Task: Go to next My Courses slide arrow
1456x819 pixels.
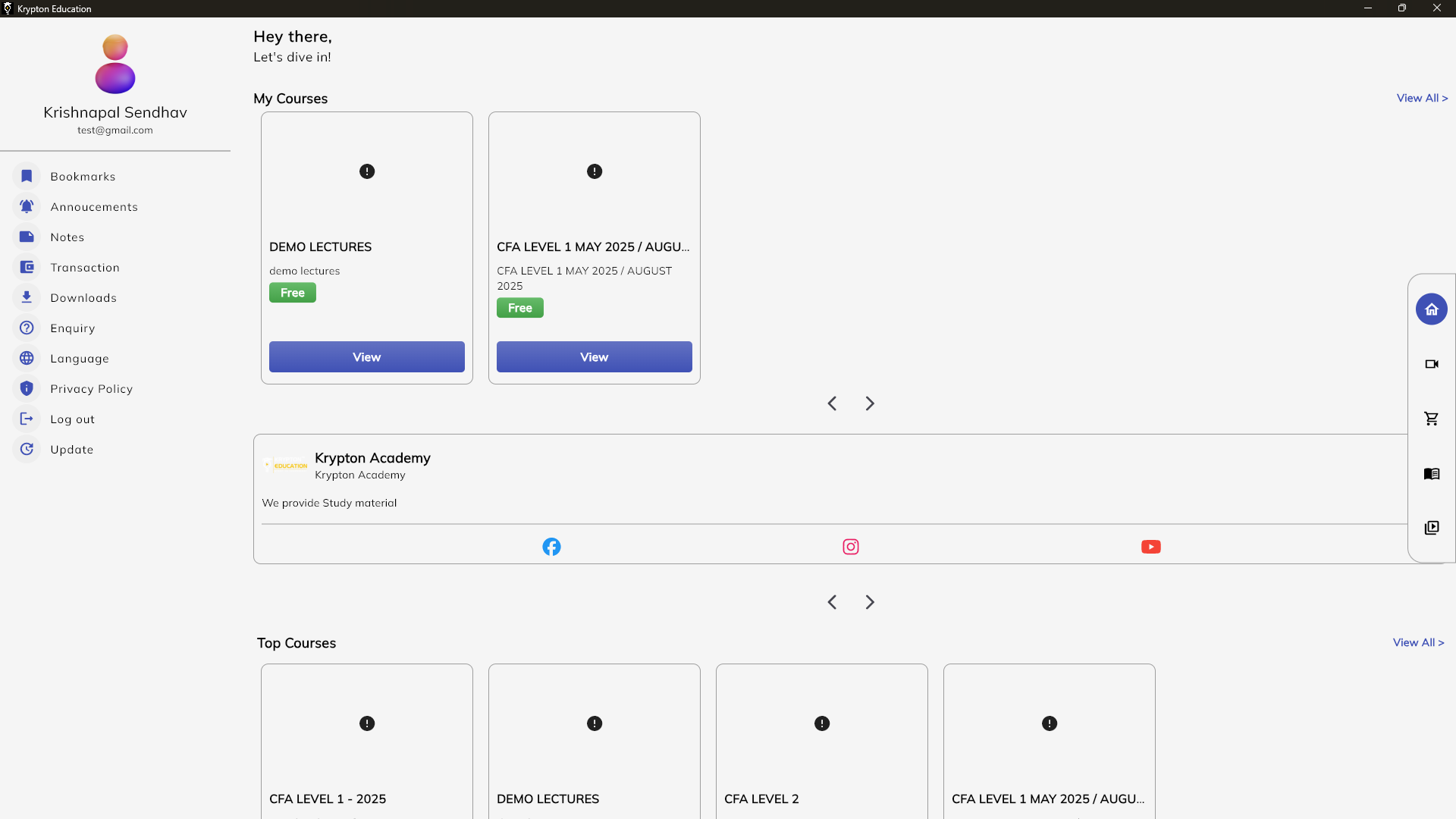Action: (870, 403)
